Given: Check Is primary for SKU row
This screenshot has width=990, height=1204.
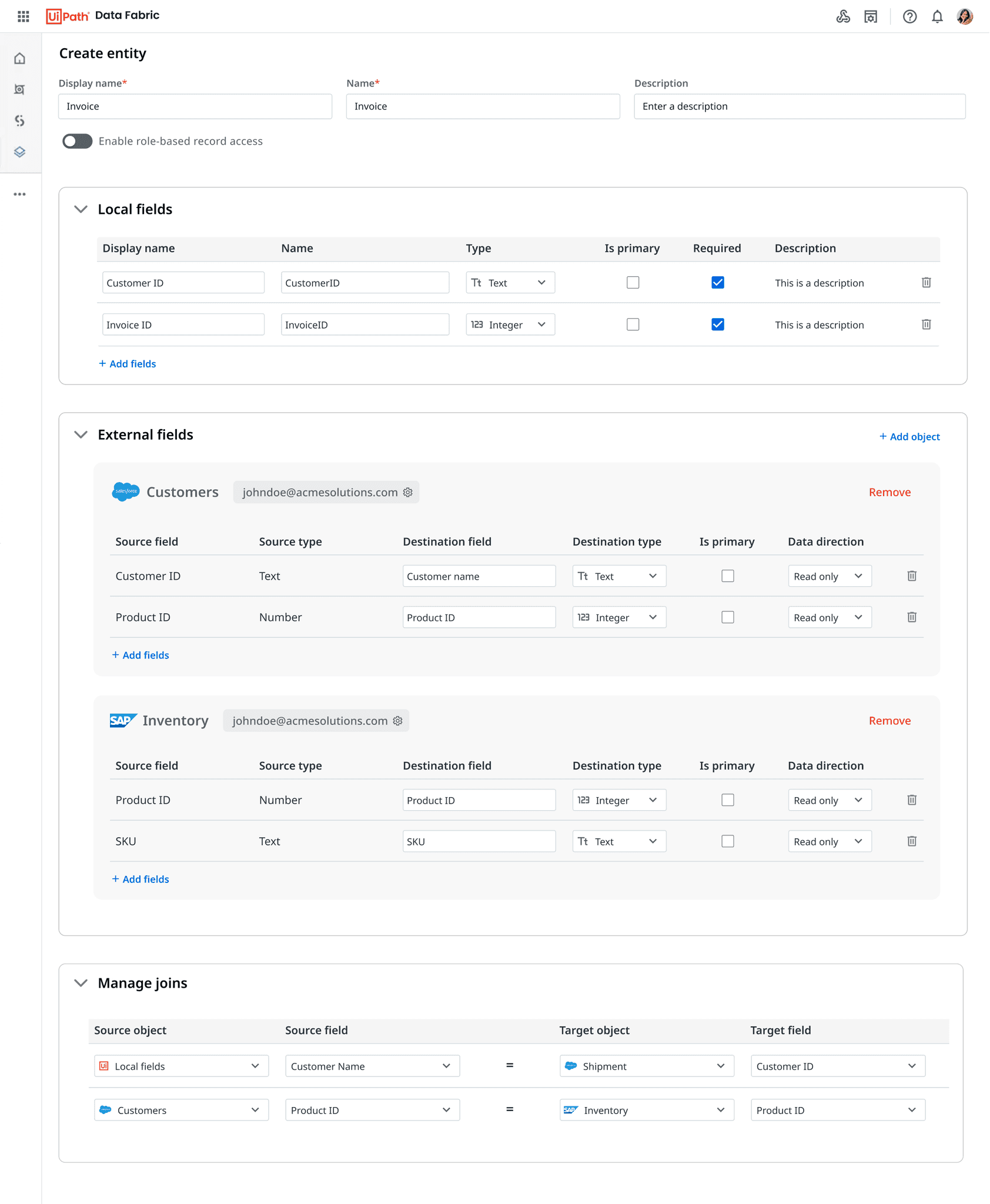Looking at the screenshot, I should [728, 841].
